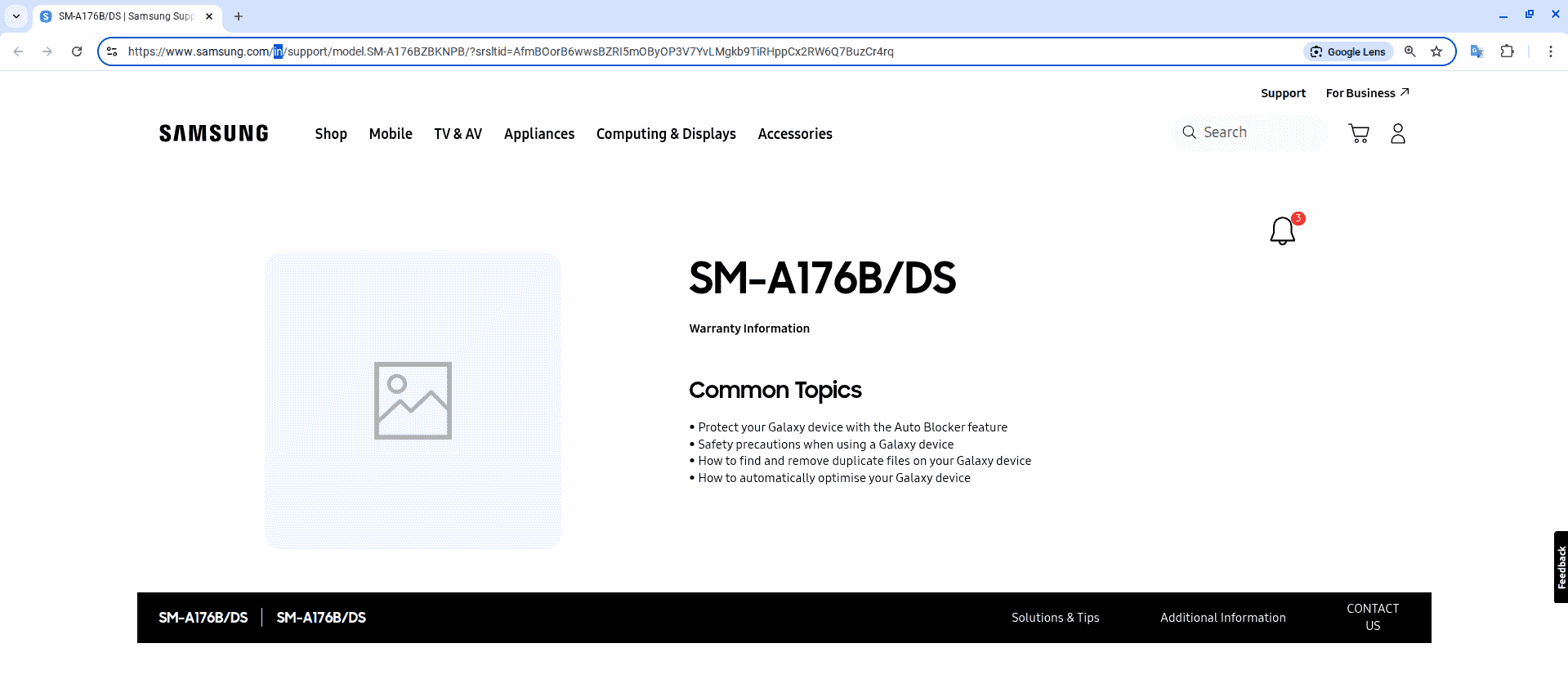Screen dimensions: 1568x679
Task: Click the CONTACT US button
Action: pos(1372,617)
